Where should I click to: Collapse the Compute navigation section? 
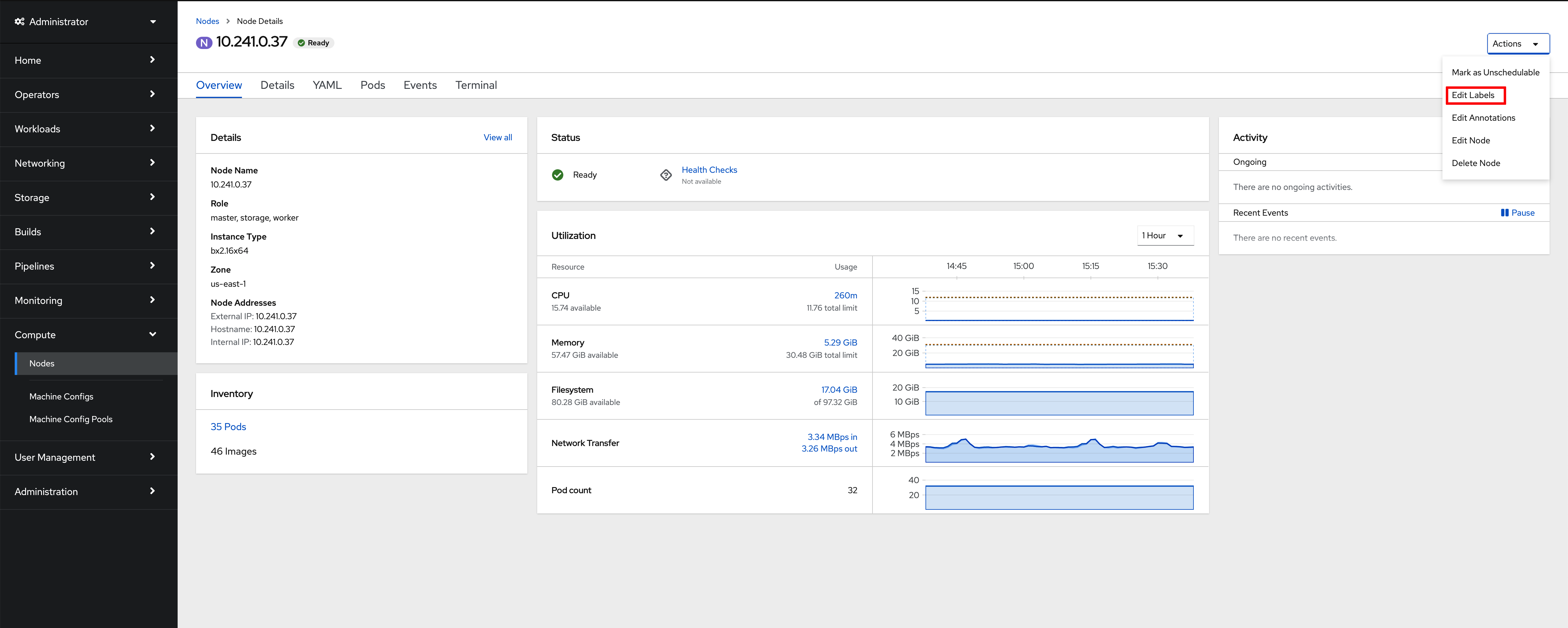point(89,335)
